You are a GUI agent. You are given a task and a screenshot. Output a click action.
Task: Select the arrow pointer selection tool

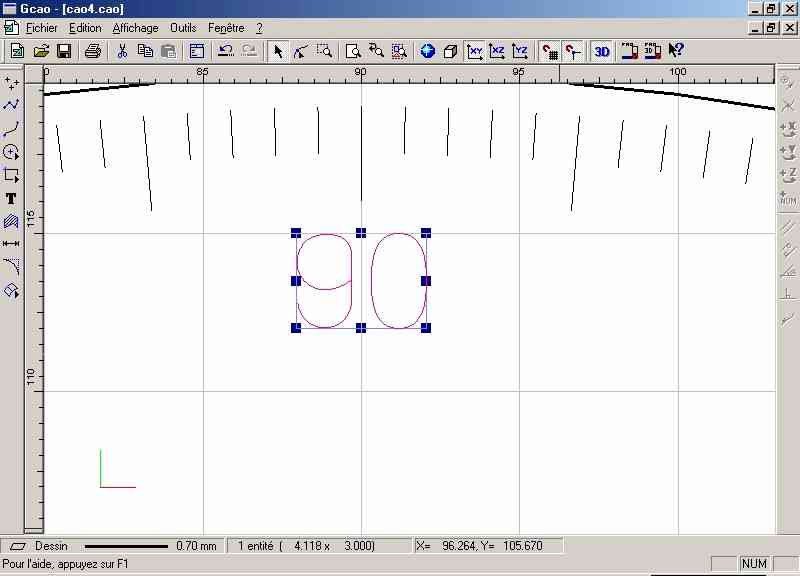click(278, 51)
